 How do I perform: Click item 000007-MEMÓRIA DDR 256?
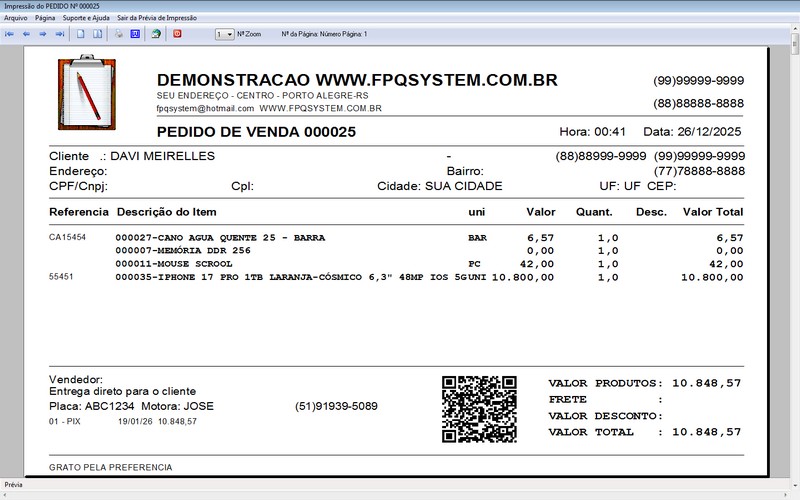pos(183,251)
